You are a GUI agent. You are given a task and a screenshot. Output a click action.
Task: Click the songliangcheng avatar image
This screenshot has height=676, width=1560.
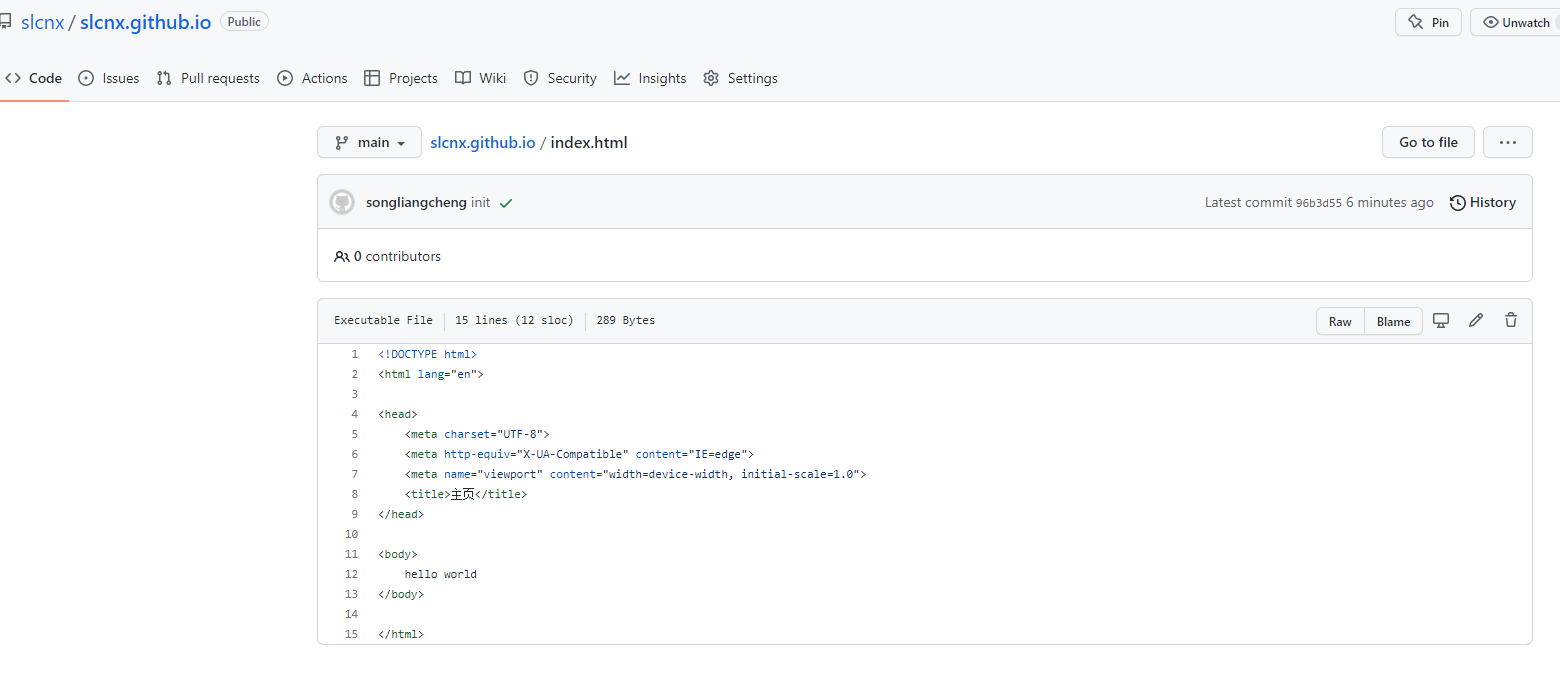(342, 202)
